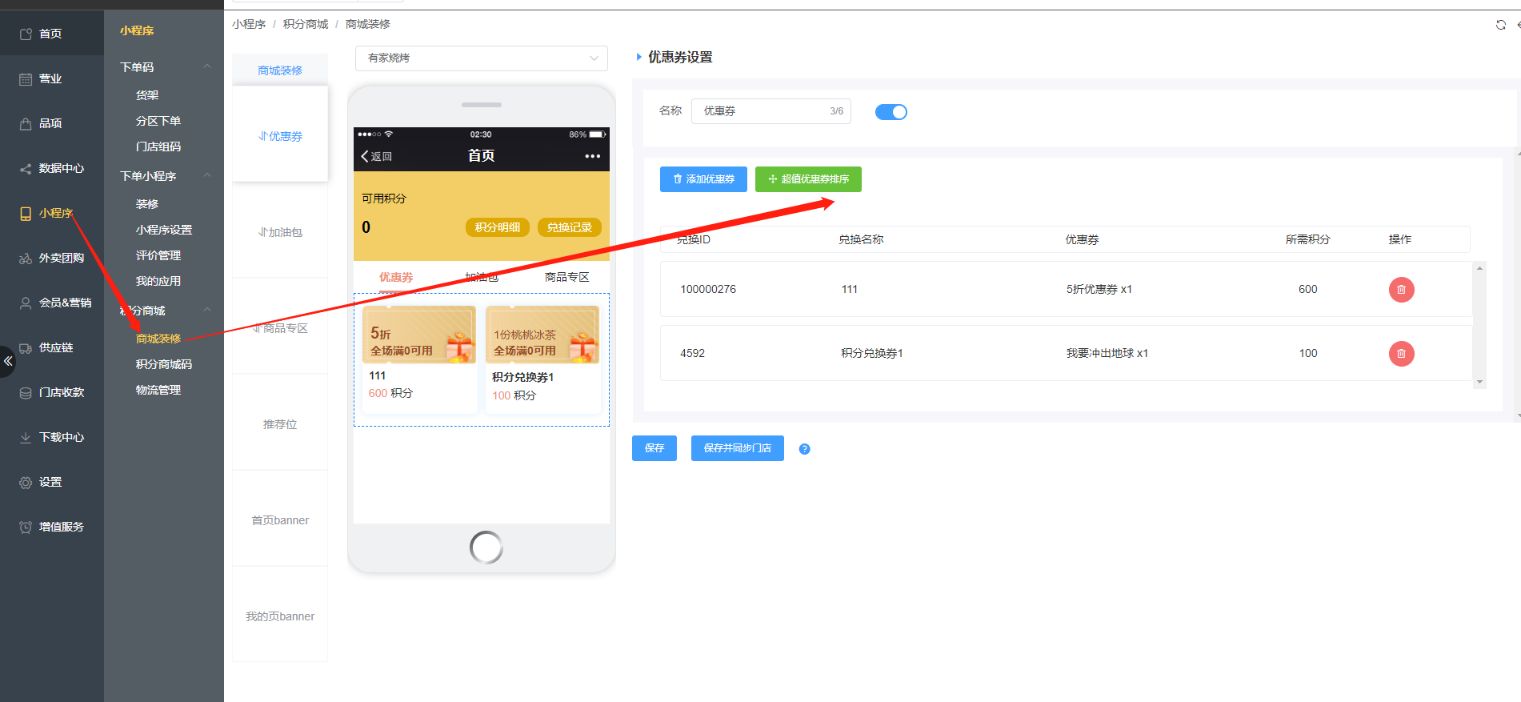The height and width of the screenshot is (702, 1521).
Task: Tap 兑换记录 in phone preview
Action: point(570,227)
